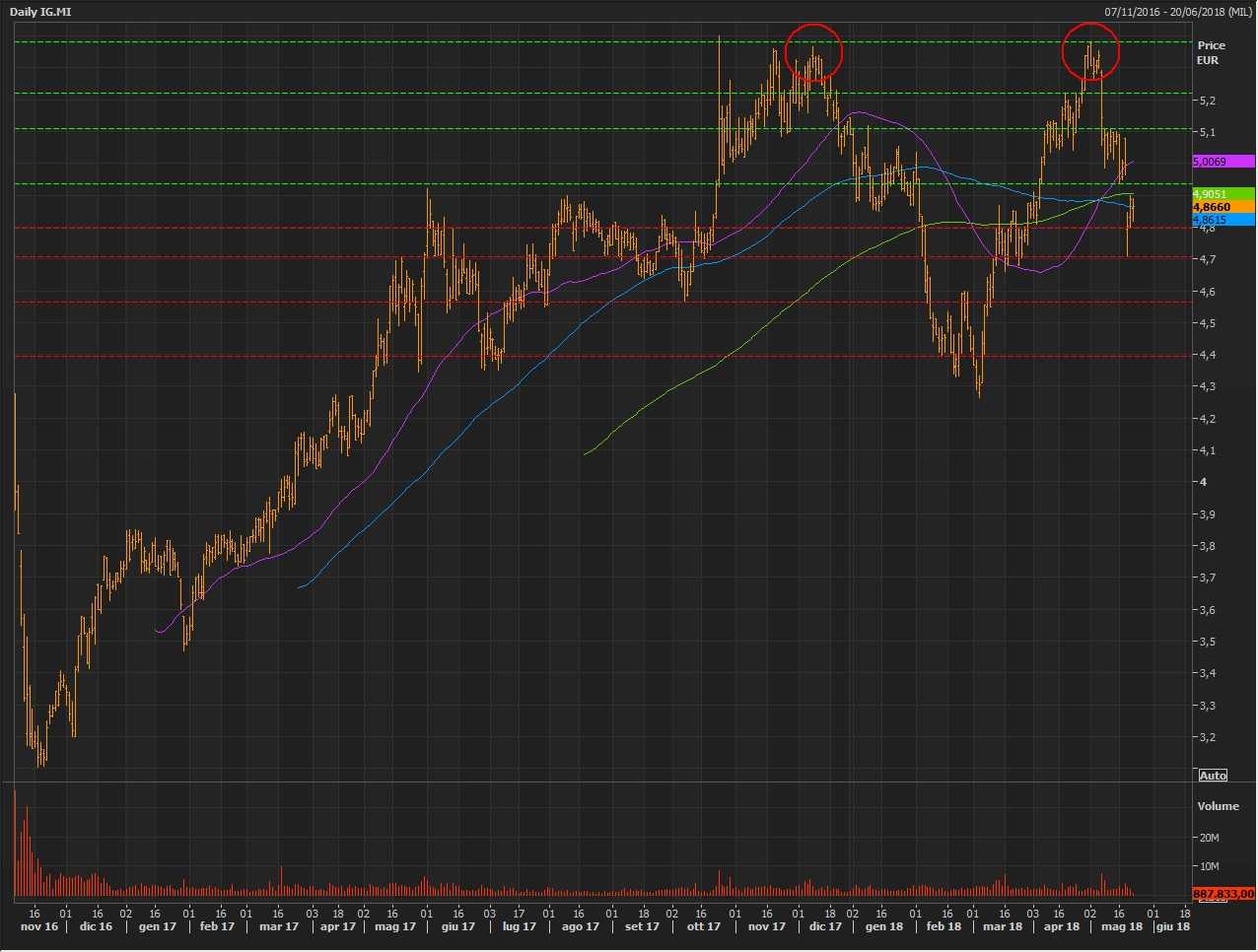
Task: Click the mag 18 month label
Action: (1122, 926)
